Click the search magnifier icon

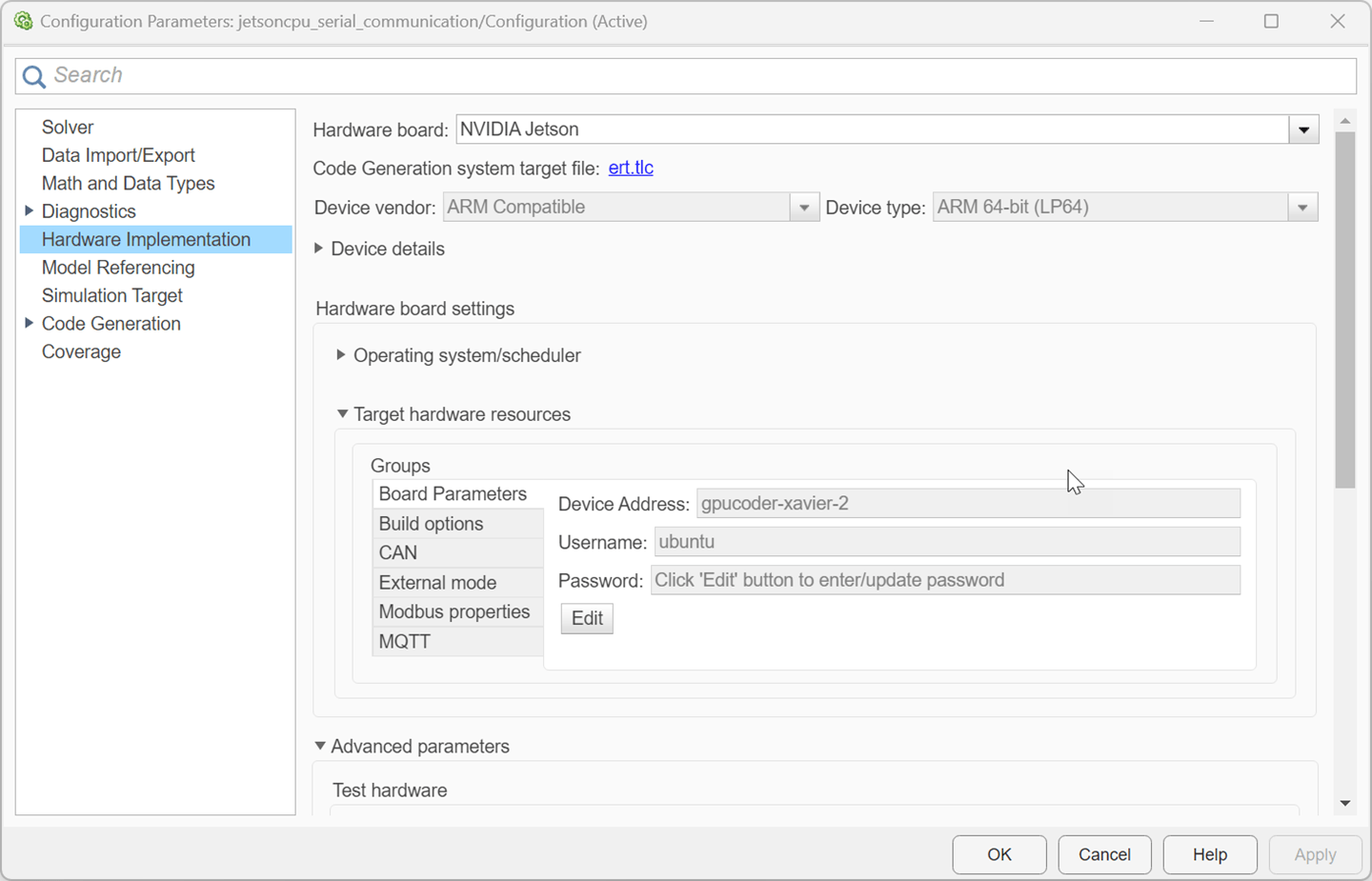33,76
